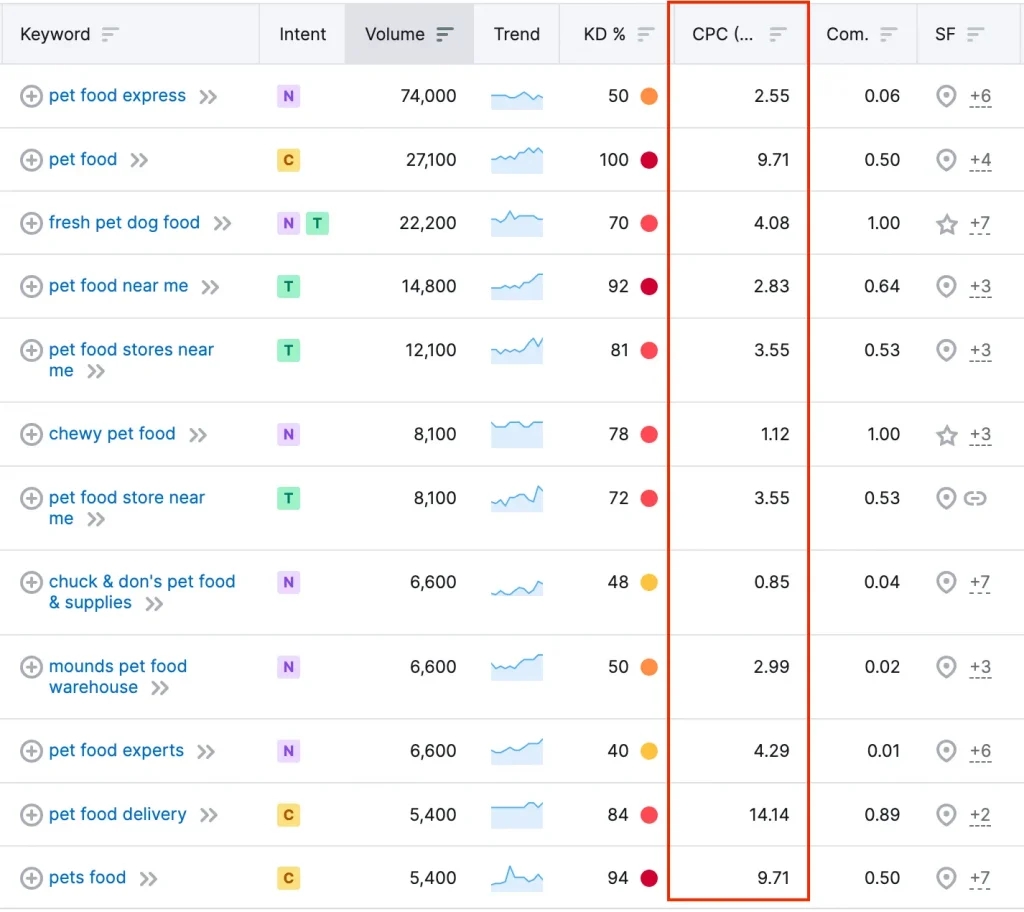Image resolution: width=1024 pixels, height=912 pixels.
Task: Add 'mounds pet food warehouse' keyword
Action: 31,667
